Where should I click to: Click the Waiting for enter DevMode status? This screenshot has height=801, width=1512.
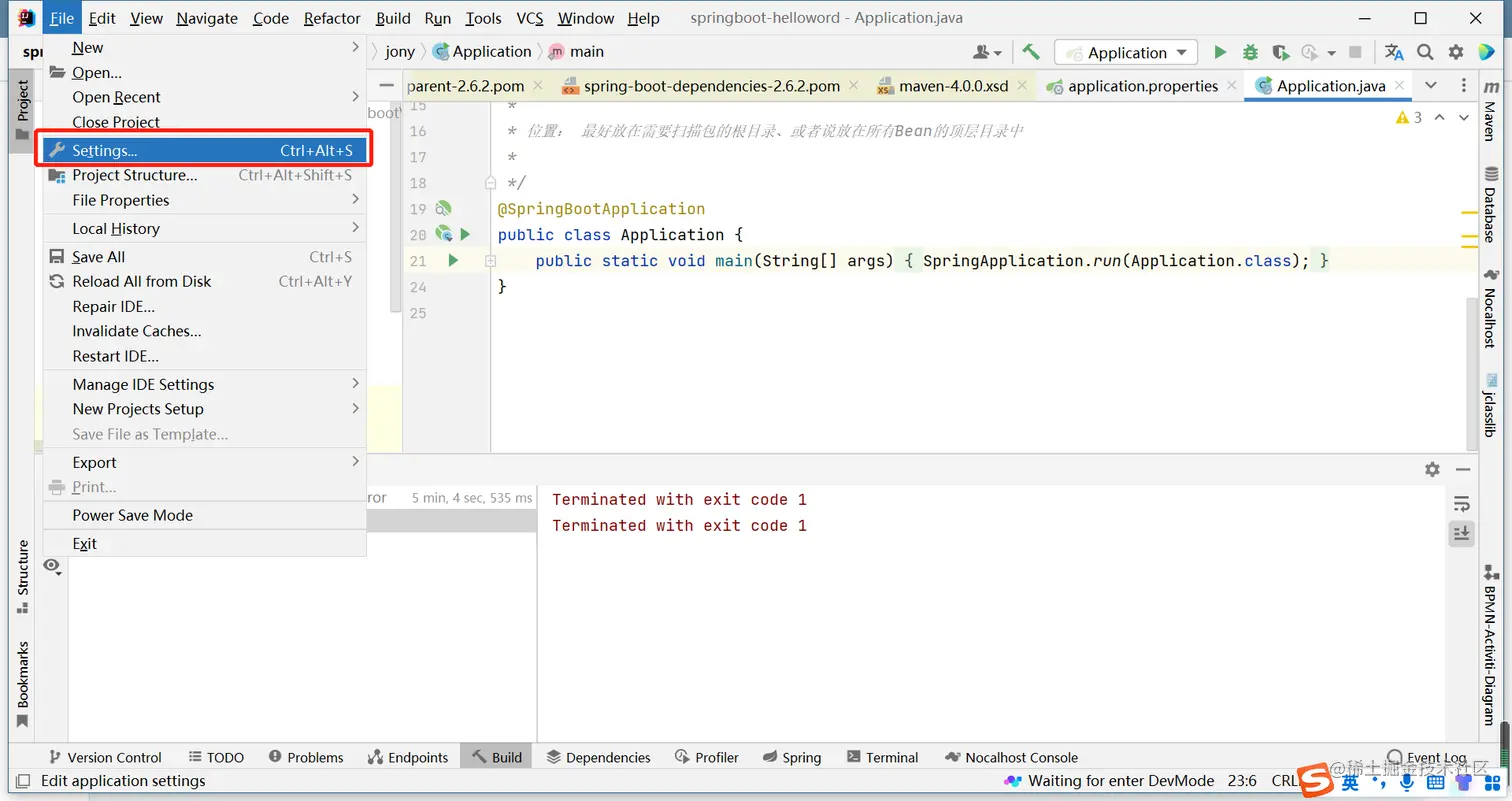tap(1109, 781)
